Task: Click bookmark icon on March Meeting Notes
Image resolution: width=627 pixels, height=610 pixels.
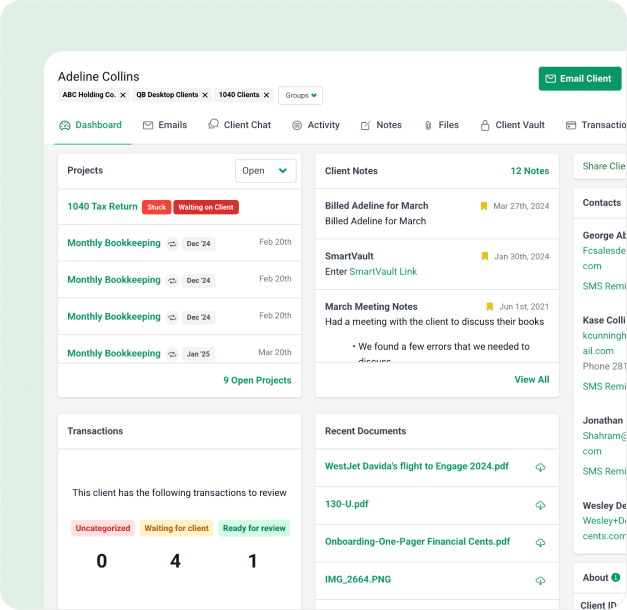Action: tap(490, 307)
